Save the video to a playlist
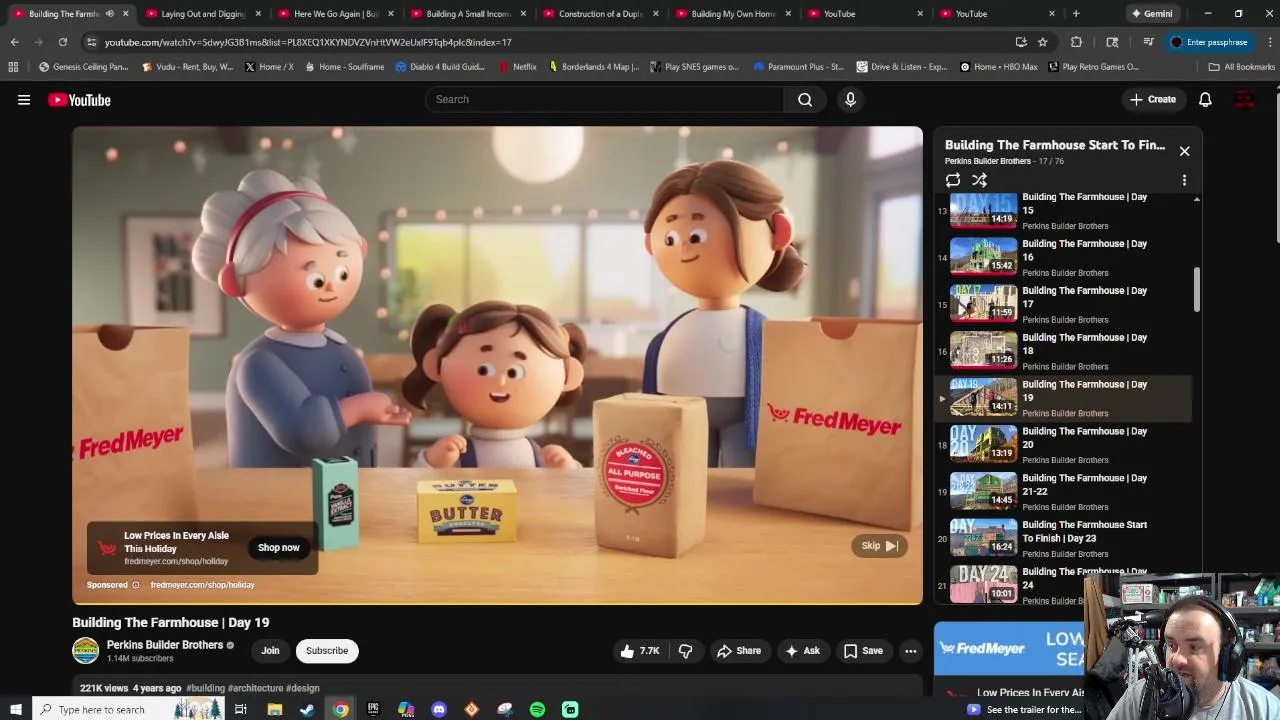 (863, 651)
